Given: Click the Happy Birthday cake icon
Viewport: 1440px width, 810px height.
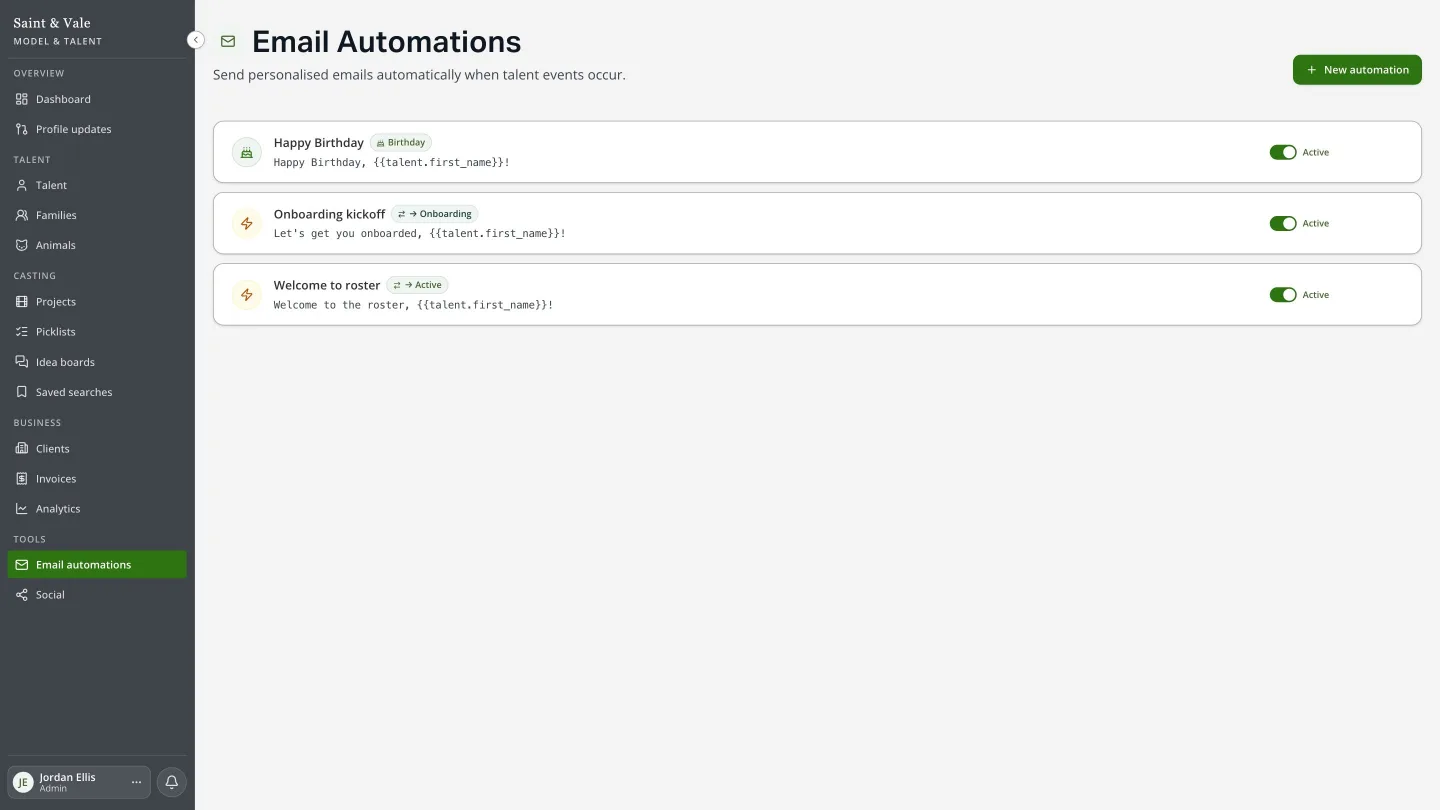Looking at the screenshot, I should pos(247,152).
